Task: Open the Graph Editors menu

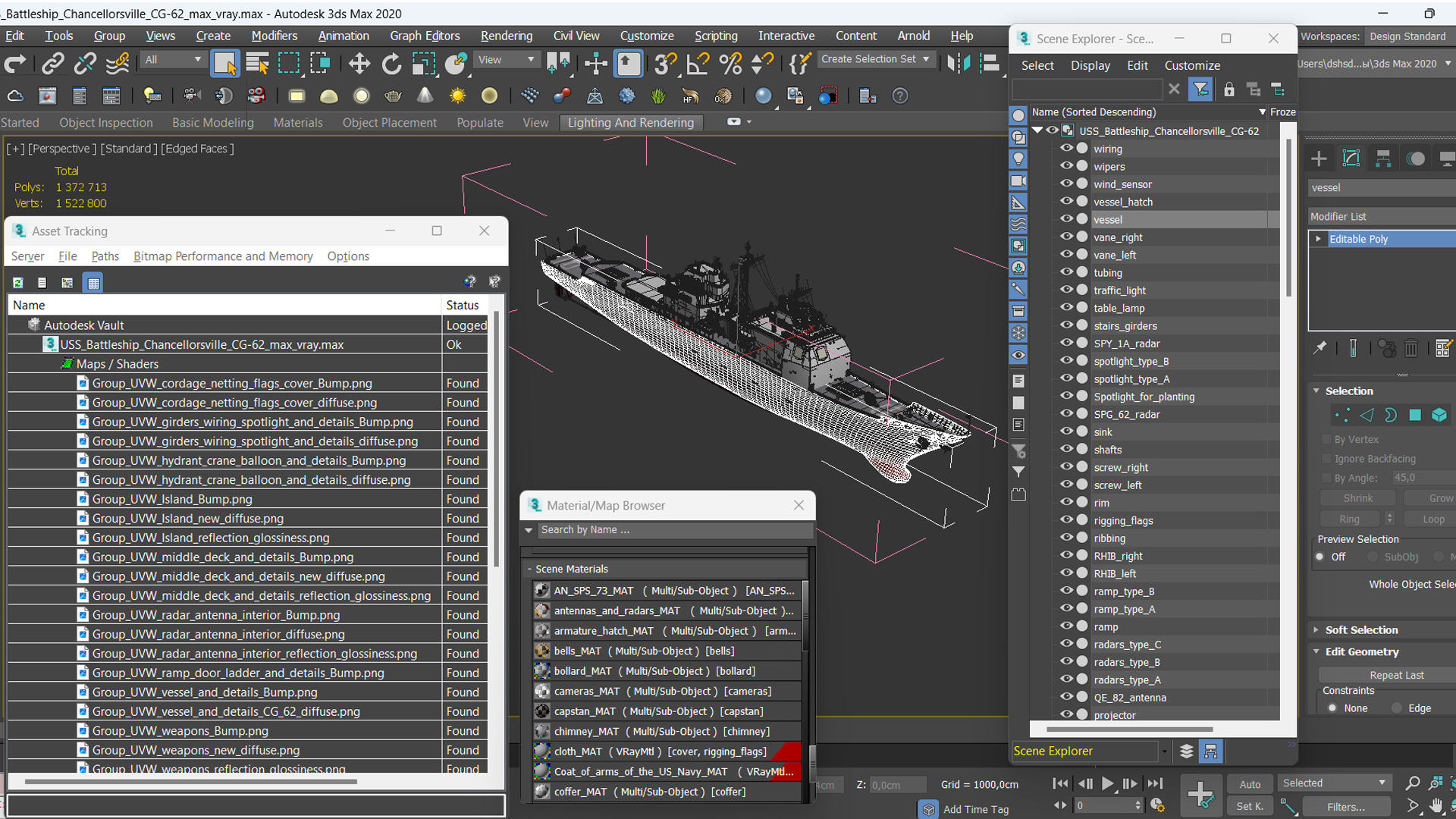Action: tap(425, 36)
